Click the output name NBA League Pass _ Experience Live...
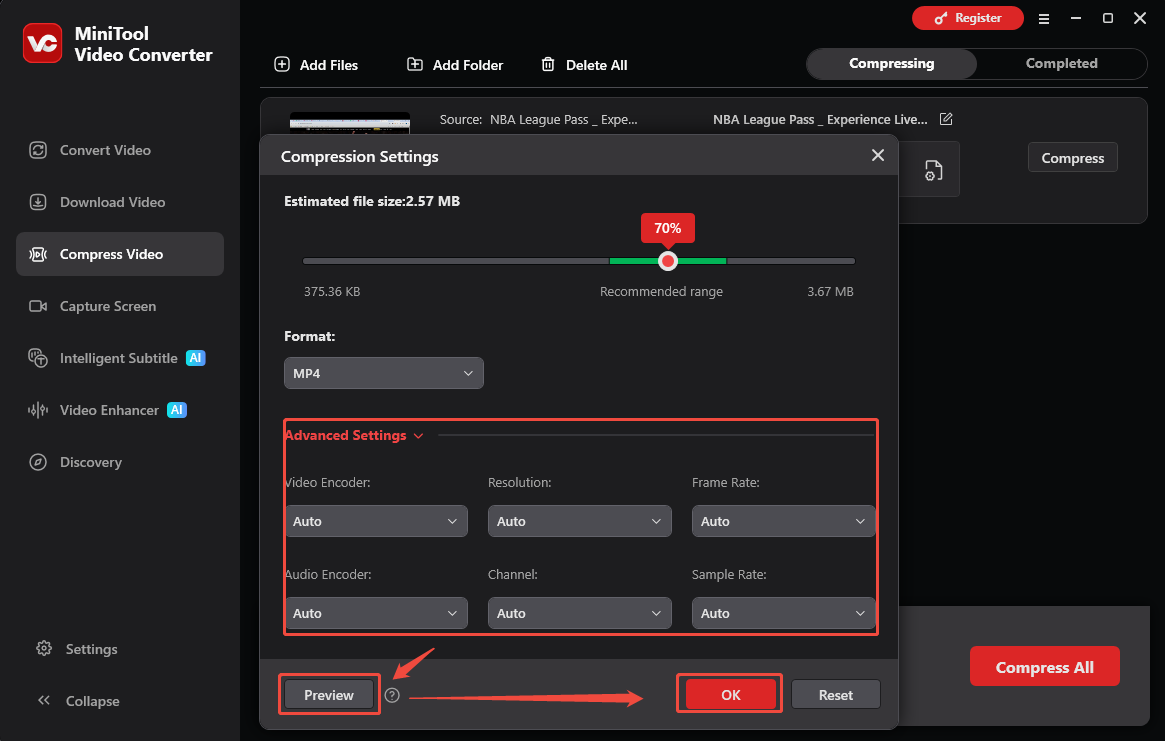 [820, 120]
